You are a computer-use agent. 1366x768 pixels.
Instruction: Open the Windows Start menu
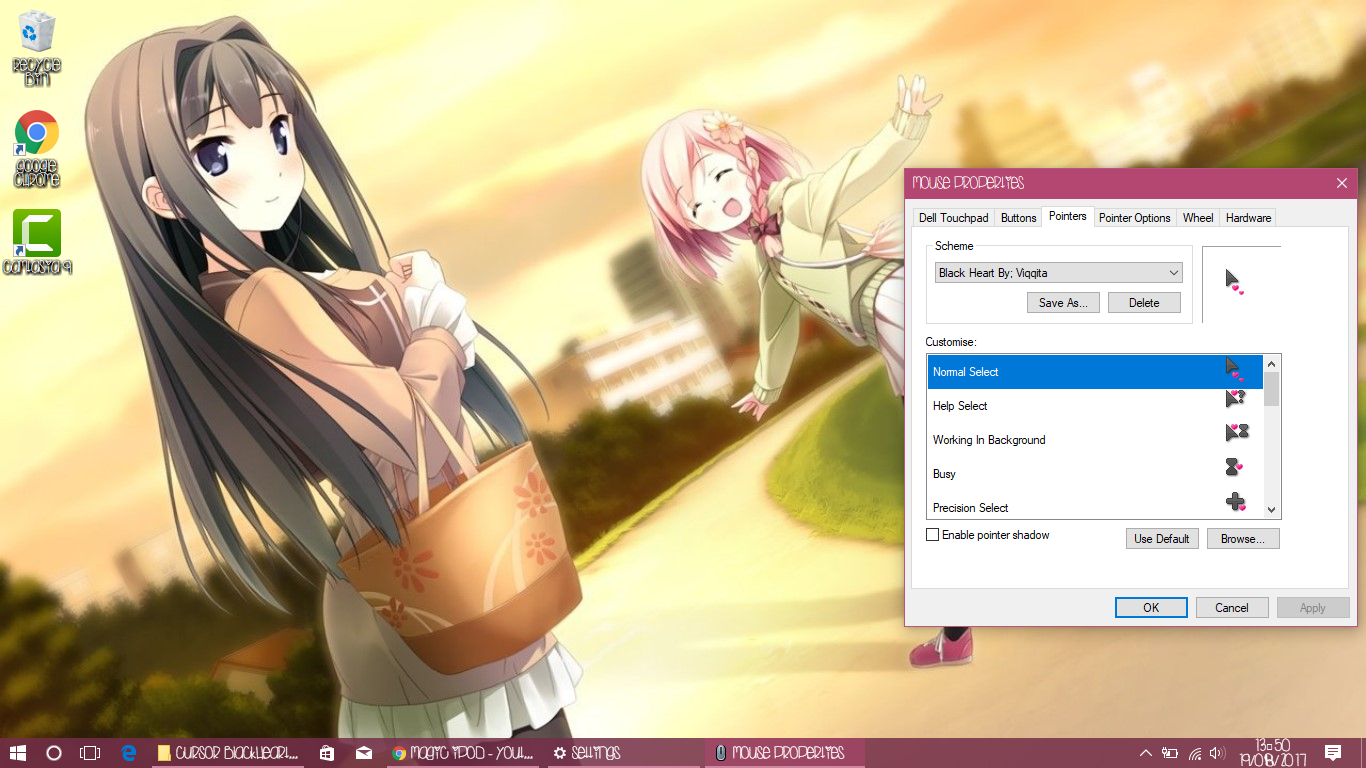(17, 753)
